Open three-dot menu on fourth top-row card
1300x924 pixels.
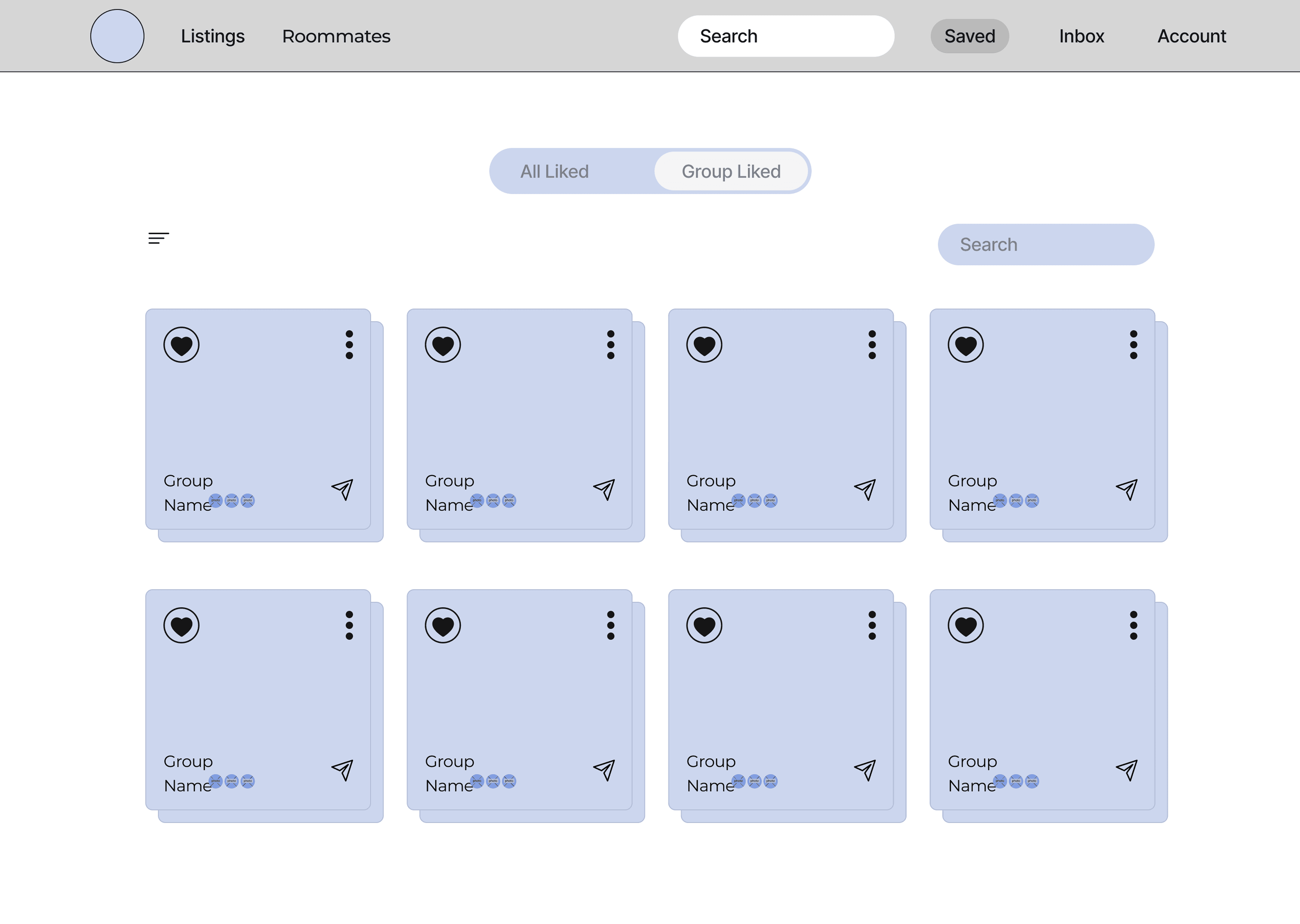[x=1134, y=345]
